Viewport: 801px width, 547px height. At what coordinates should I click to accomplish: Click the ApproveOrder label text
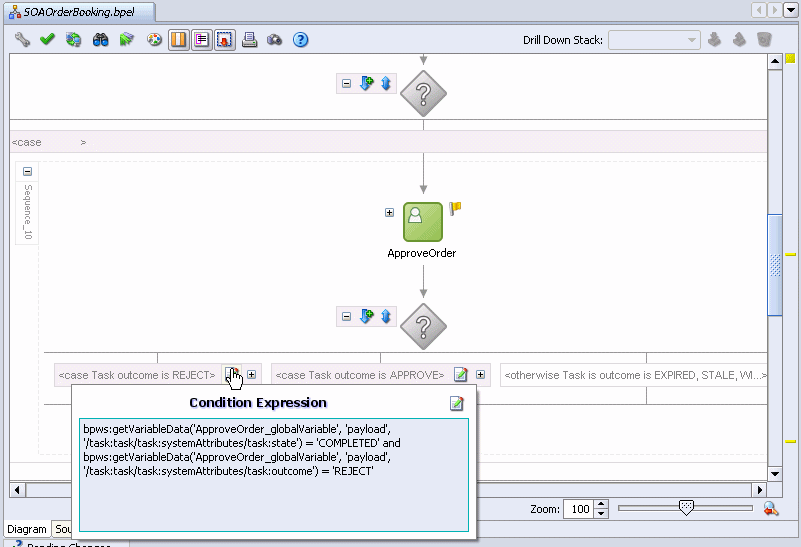tap(421, 253)
